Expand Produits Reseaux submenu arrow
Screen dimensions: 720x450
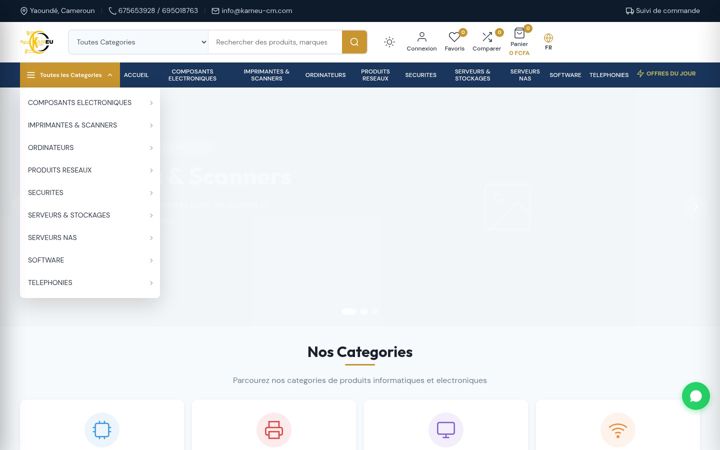(x=151, y=170)
